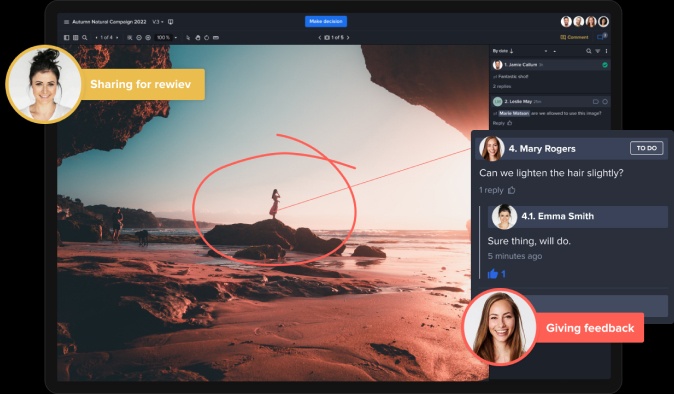Click the Make decision button

[x=326, y=21]
